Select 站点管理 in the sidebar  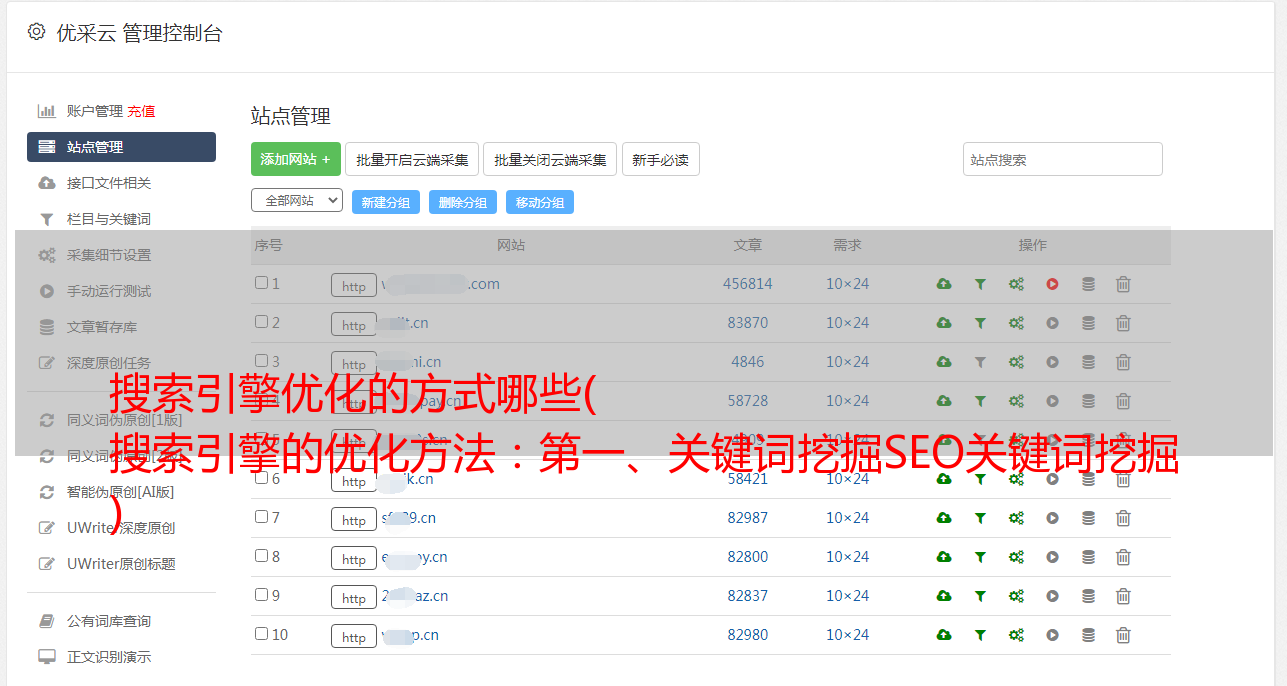tap(121, 147)
